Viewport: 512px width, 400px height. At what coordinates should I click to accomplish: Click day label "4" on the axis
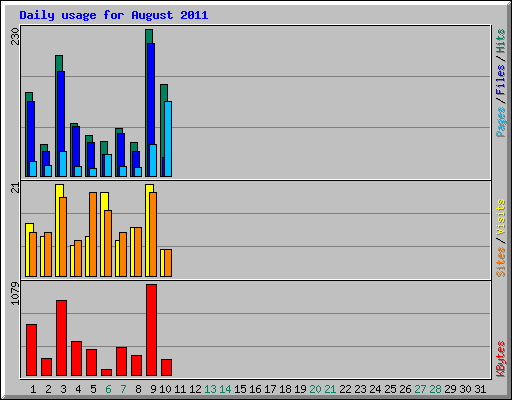tap(78, 389)
